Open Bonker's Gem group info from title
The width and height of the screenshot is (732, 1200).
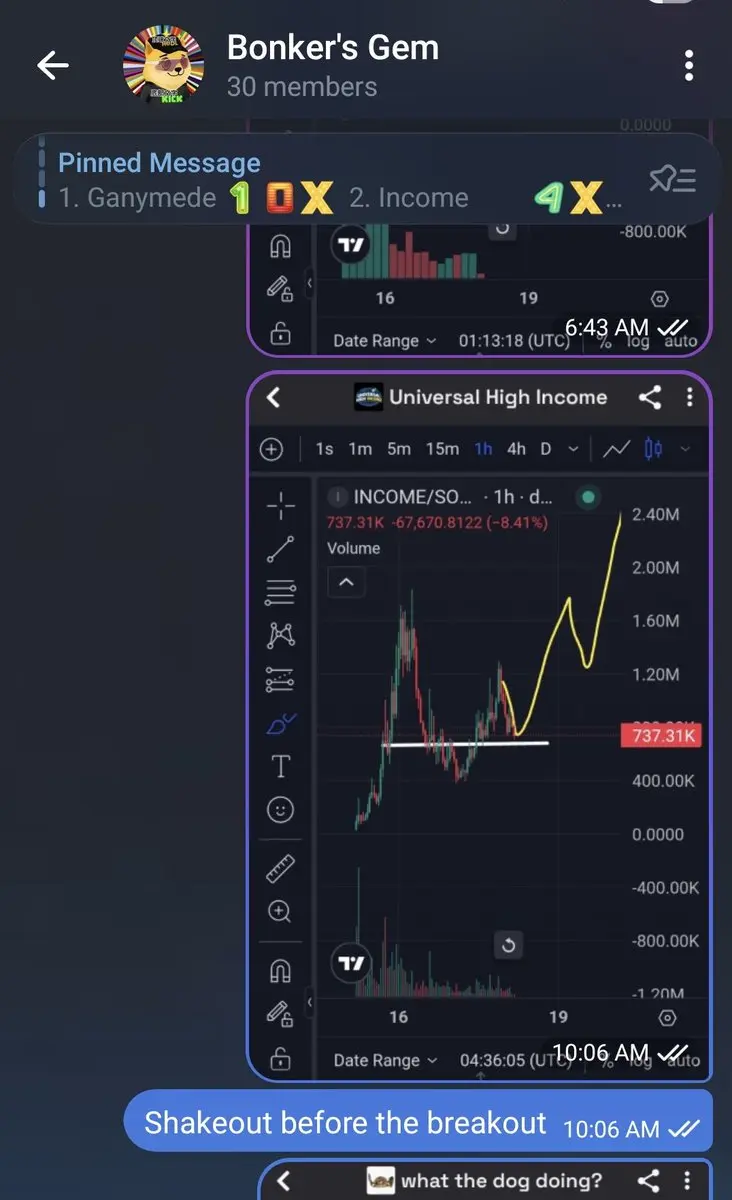pyautogui.click(x=332, y=47)
